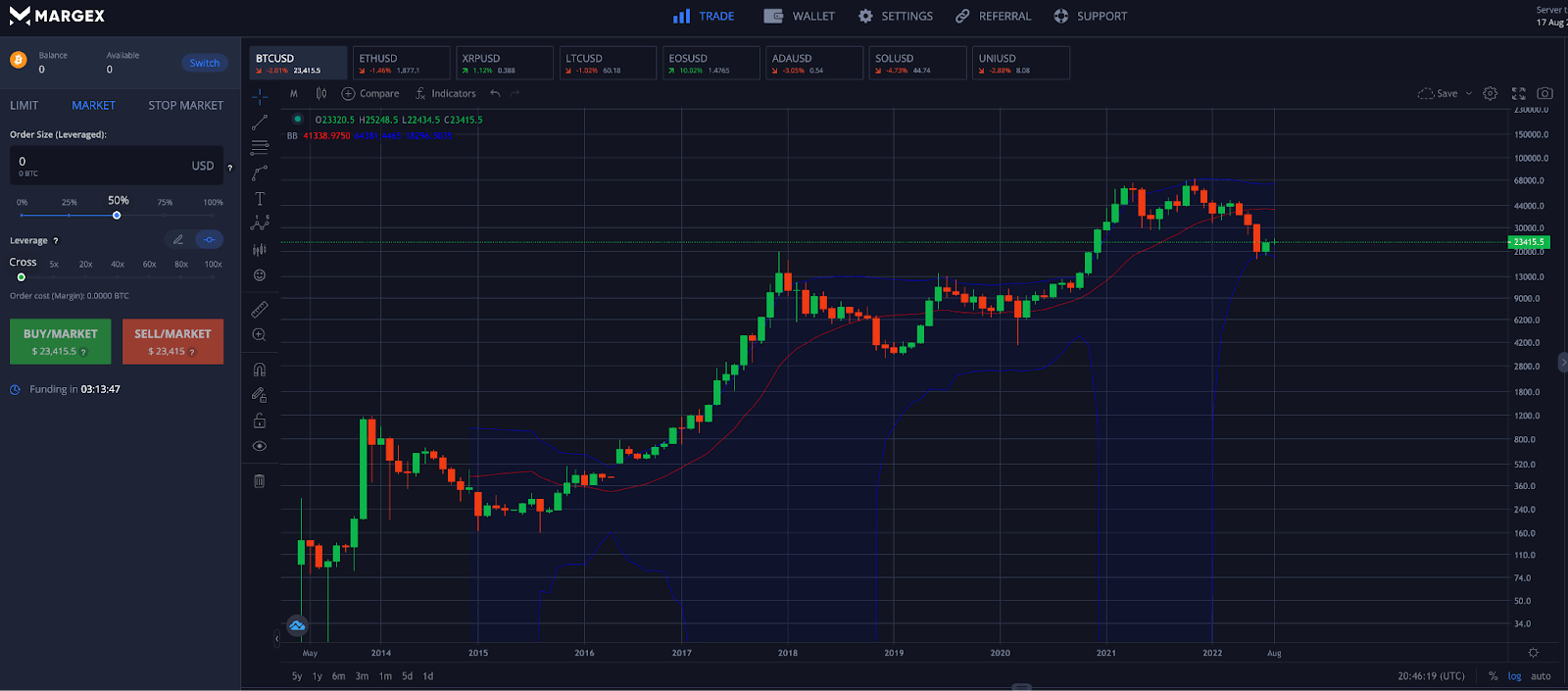The height and width of the screenshot is (691, 1568).
Task: Pick the ruler measure tool
Action: tap(260, 310)
